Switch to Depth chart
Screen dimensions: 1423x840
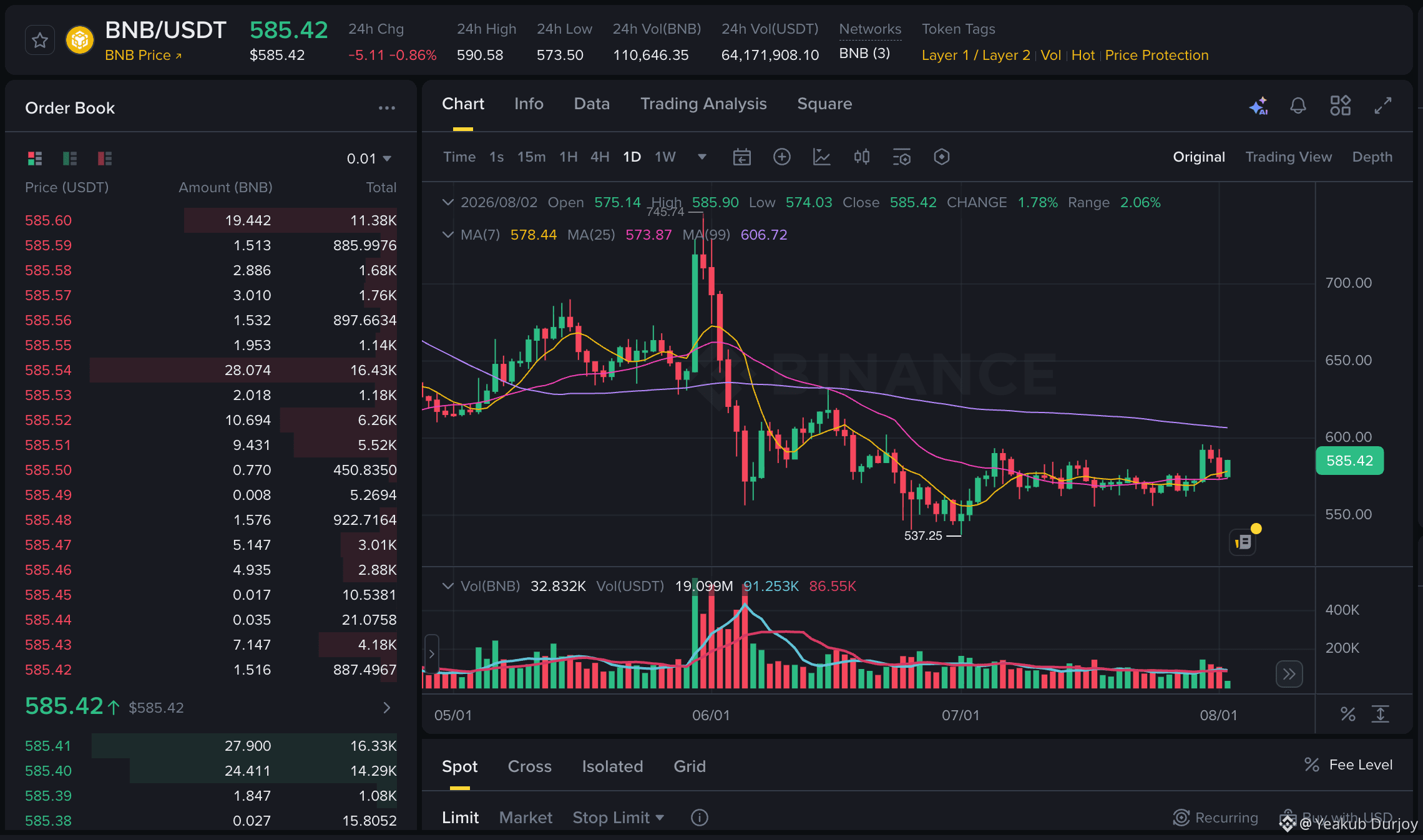tap(1372, 157)
